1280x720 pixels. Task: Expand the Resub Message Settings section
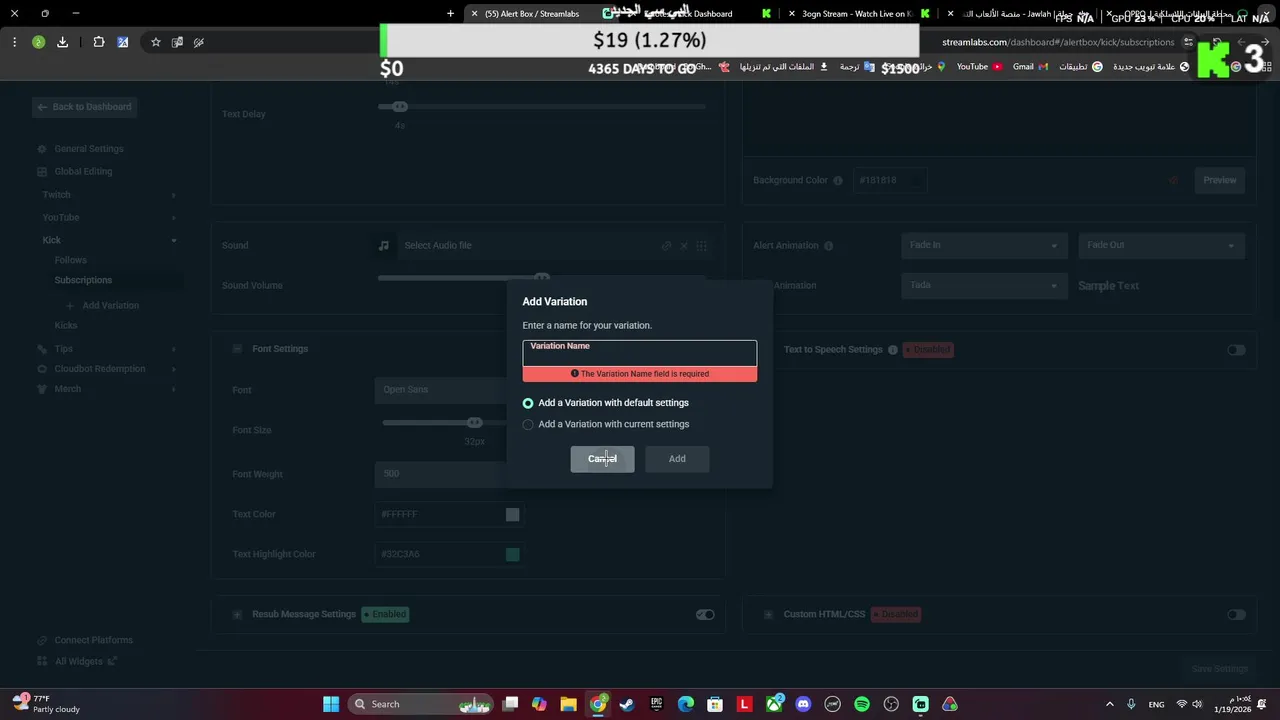tap(237, 615)
